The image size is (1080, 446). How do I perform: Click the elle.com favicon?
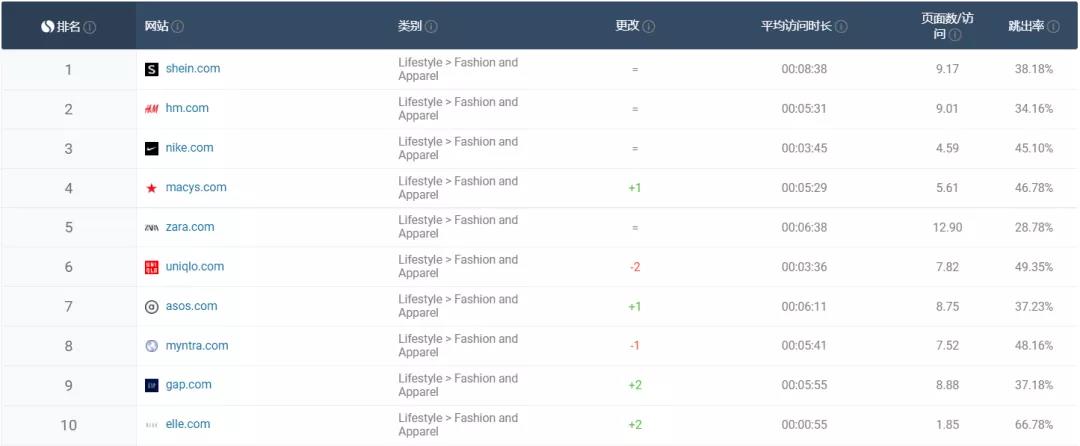coord(152,425)
